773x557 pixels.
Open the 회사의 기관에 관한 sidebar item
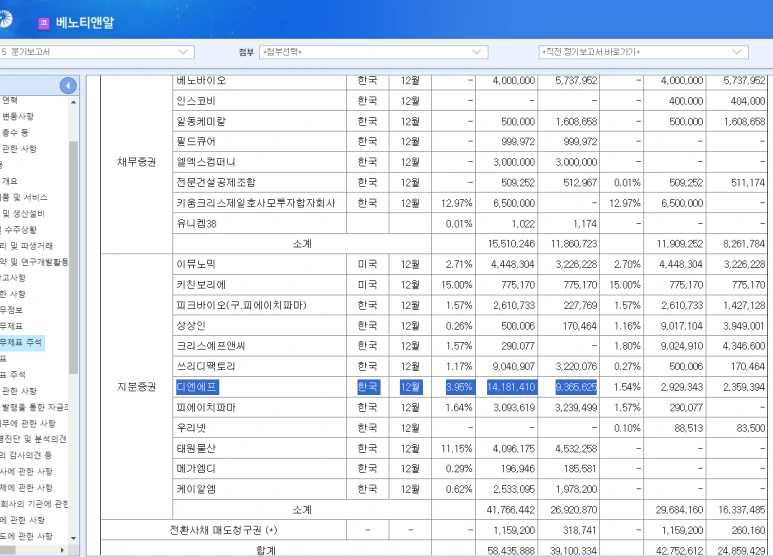35,504
